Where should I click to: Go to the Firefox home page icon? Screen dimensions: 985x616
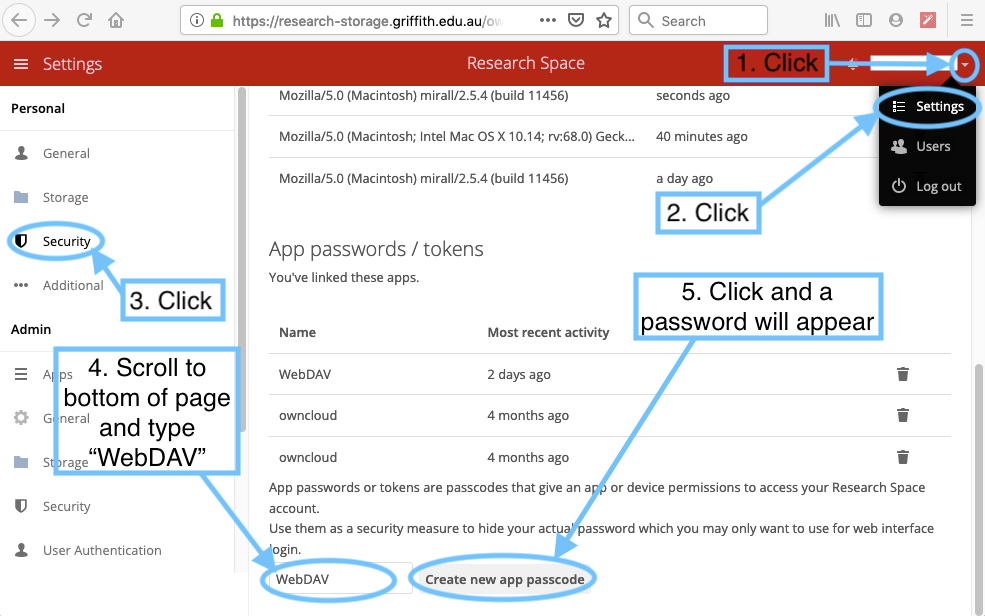click(x=116, y=20)
